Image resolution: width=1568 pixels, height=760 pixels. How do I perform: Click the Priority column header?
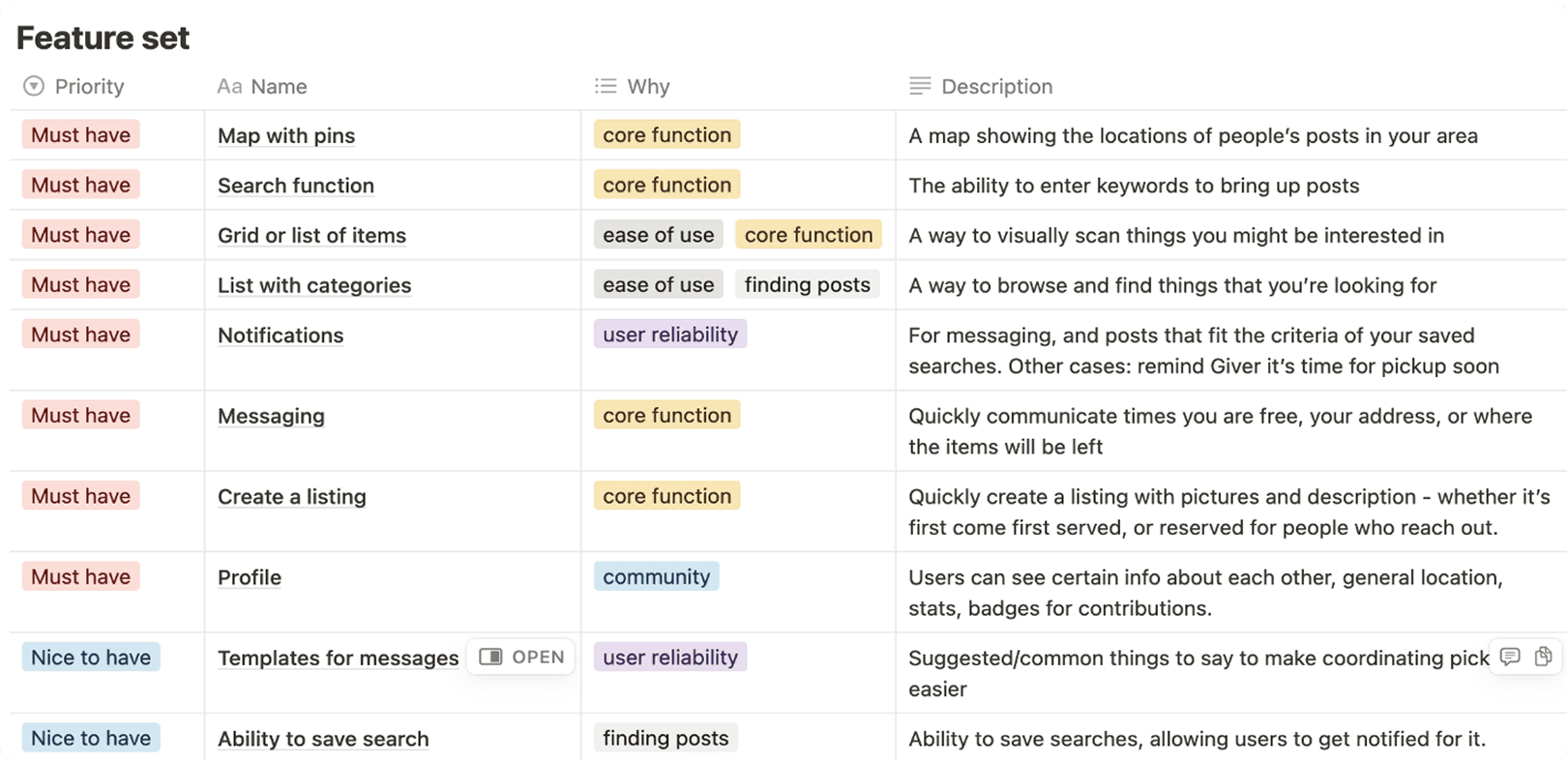pos(74,86)
